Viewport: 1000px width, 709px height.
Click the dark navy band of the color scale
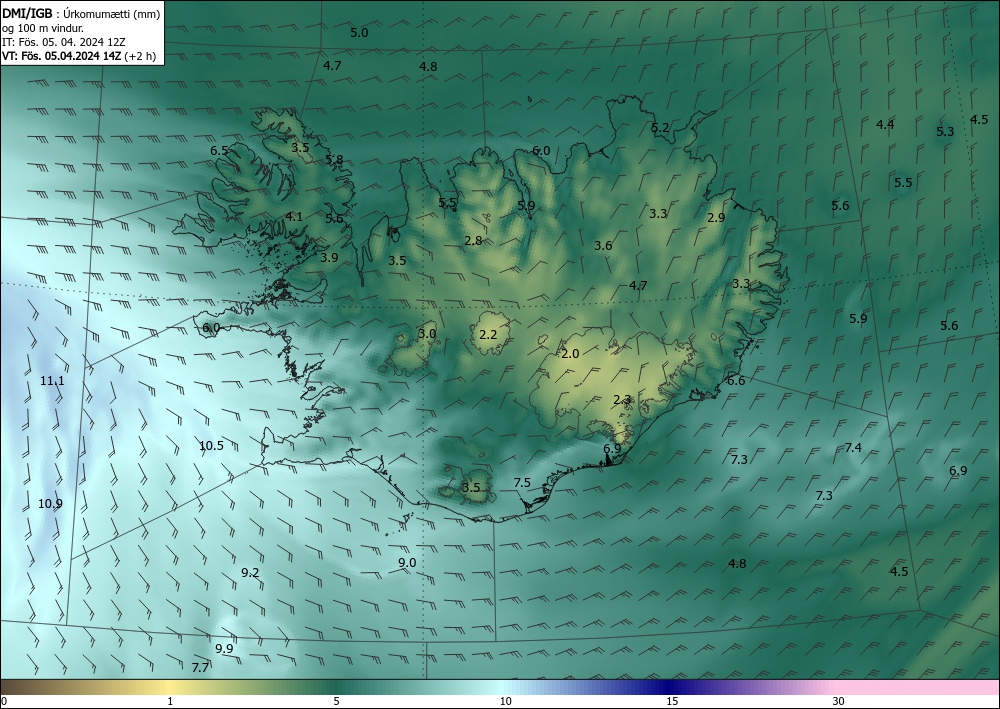click(x=670, y=687)
